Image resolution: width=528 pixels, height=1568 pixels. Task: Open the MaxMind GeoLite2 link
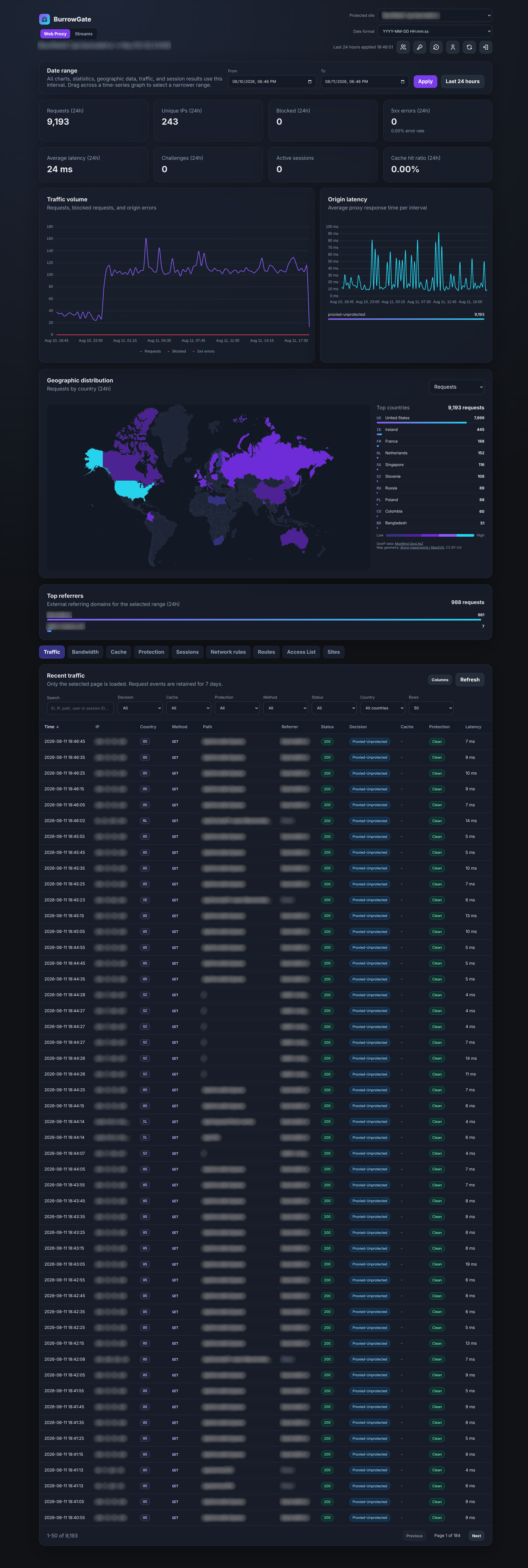tap(409, 544)
